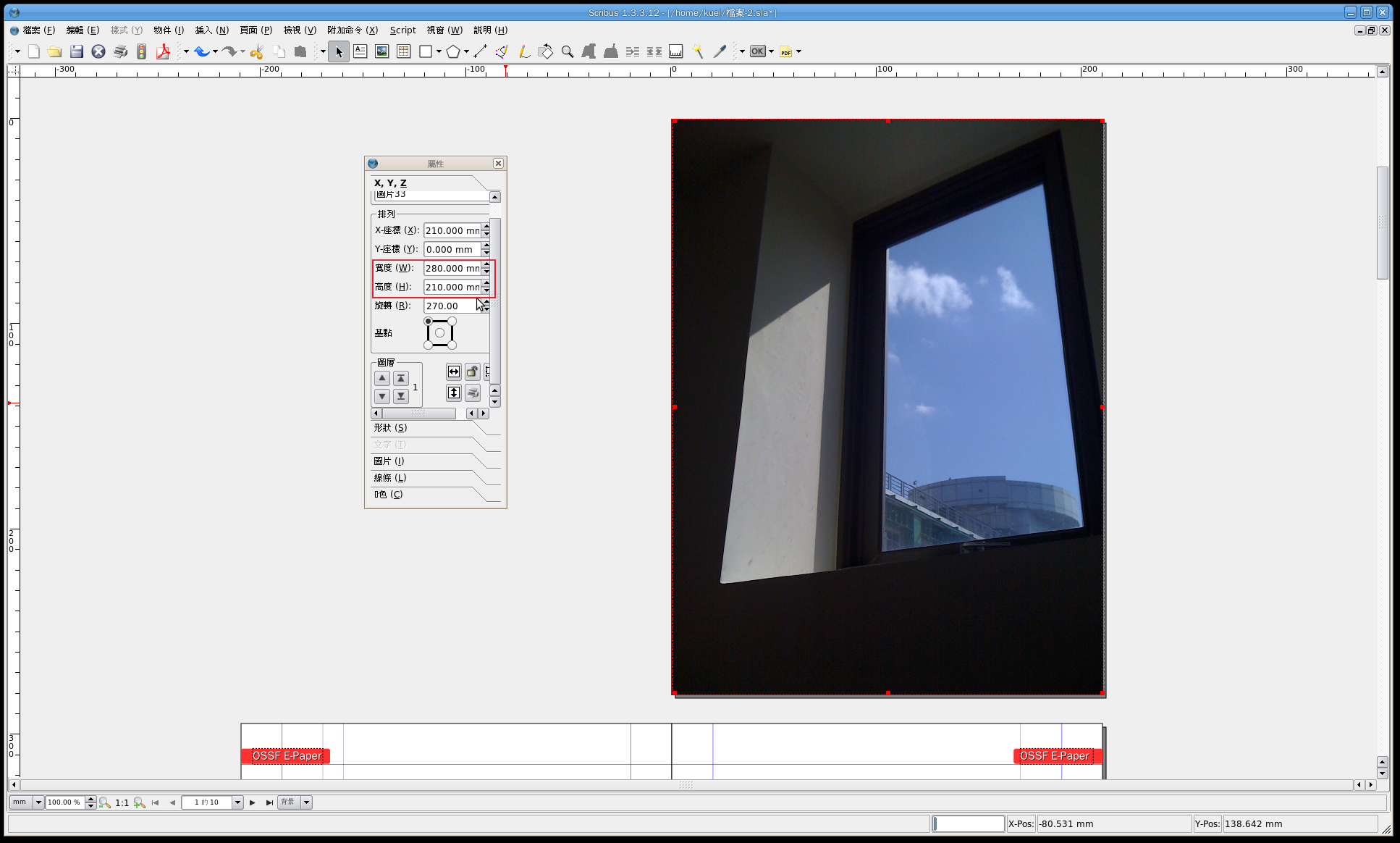The height and width of the screenshot is (843, 1400).
Task: Choose the Rotate Item tool
Action: point(545,51)
